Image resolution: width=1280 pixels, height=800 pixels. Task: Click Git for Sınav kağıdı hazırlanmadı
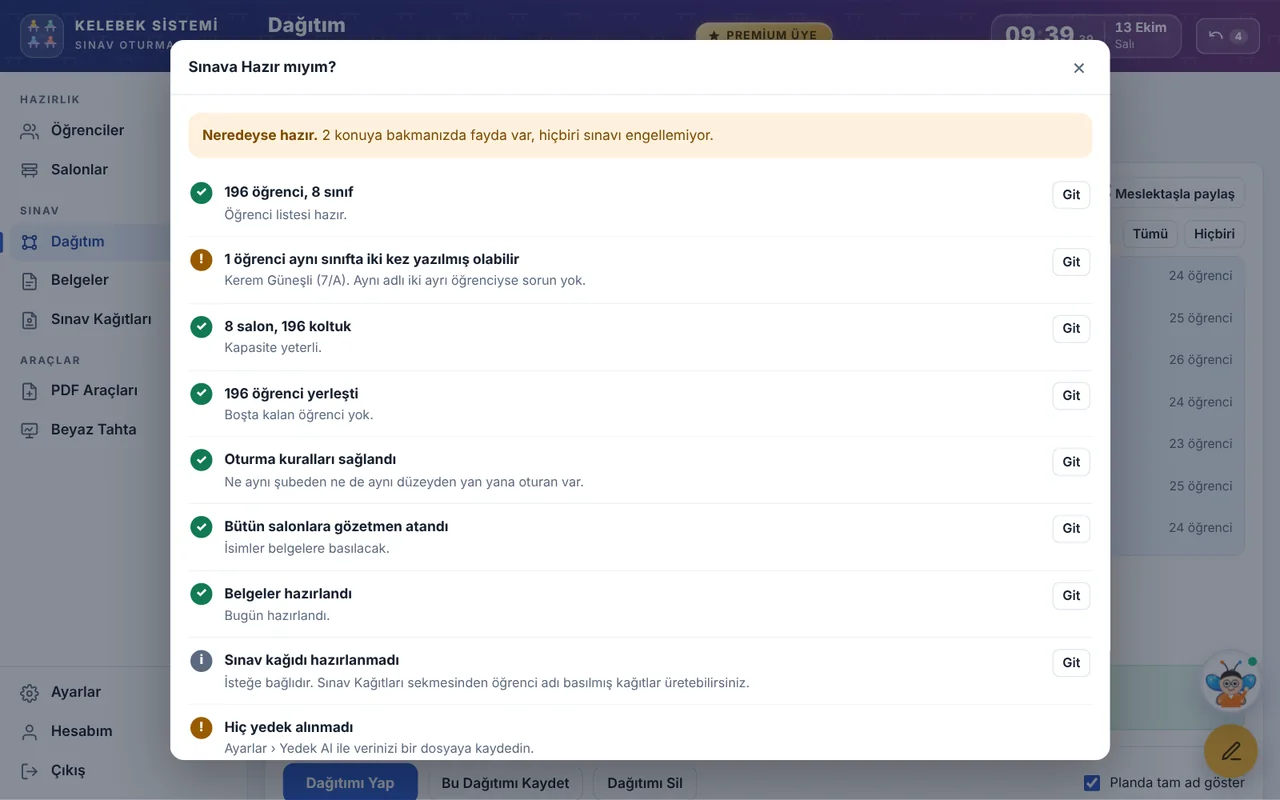click(1071, 663)
